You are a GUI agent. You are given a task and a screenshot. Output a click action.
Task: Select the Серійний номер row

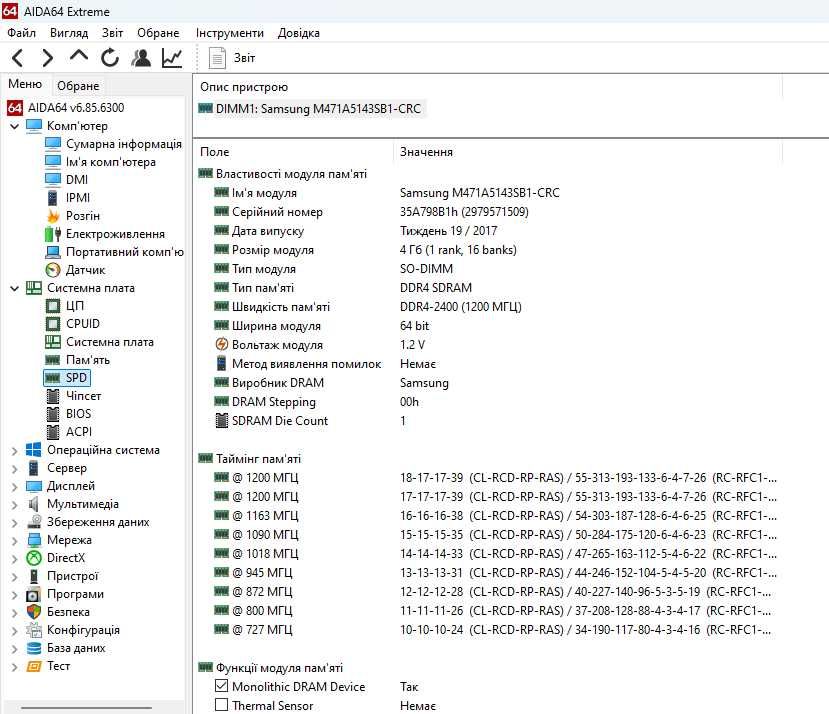pos(486,212)
